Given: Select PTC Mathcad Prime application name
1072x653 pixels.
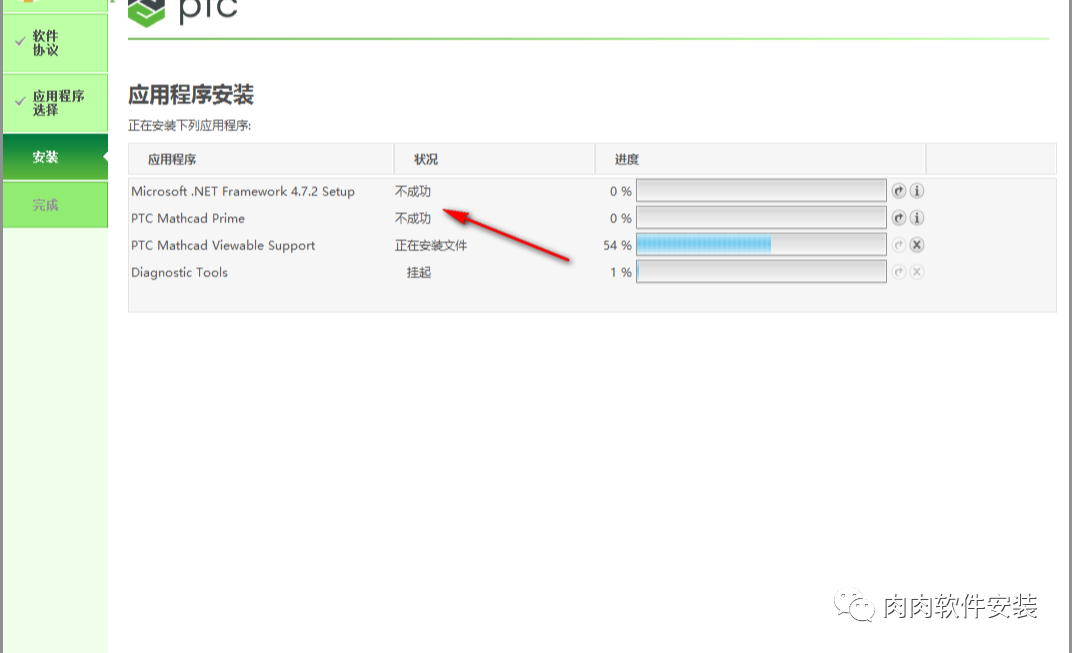Looking at the screenshot, I should [x=188, y=218].
